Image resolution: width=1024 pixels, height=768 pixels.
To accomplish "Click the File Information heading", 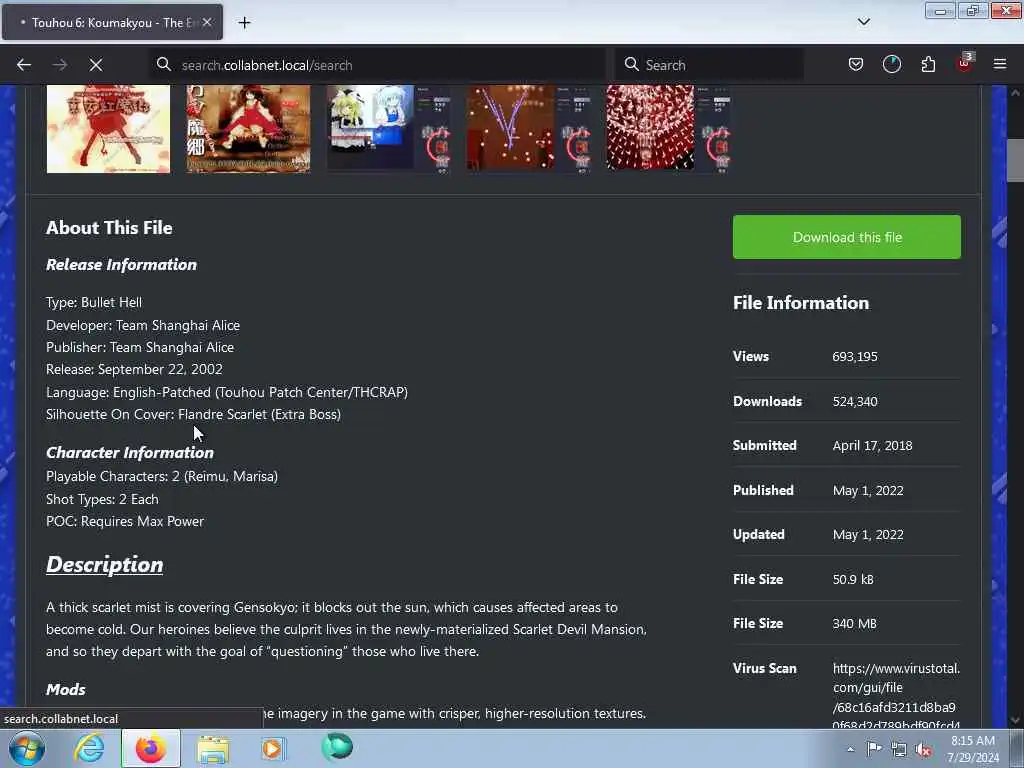I will click(801, 303).
